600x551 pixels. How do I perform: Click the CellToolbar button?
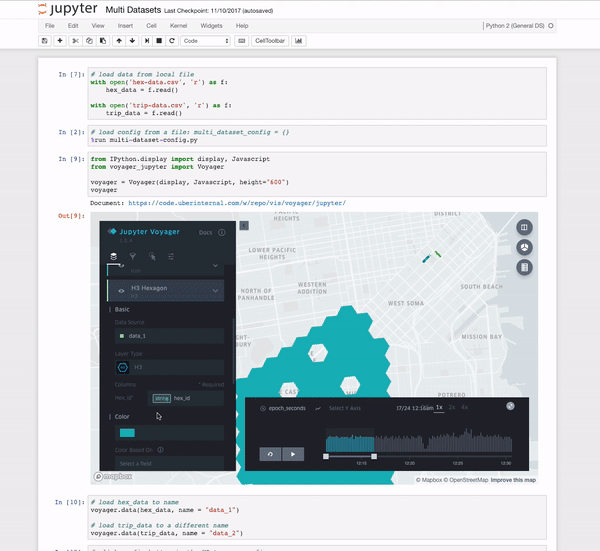(x=270, y=41)
